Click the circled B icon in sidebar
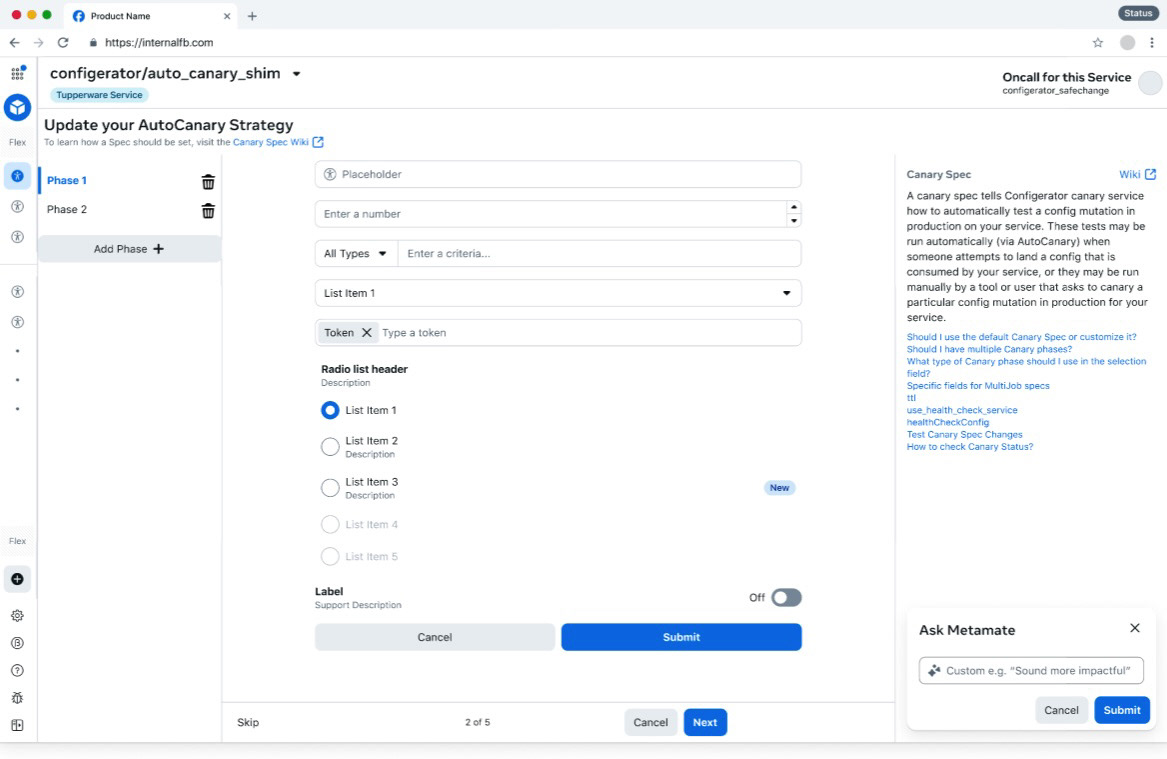The image size is (1167, 759). pyautogui.click(x=17, y=643)
